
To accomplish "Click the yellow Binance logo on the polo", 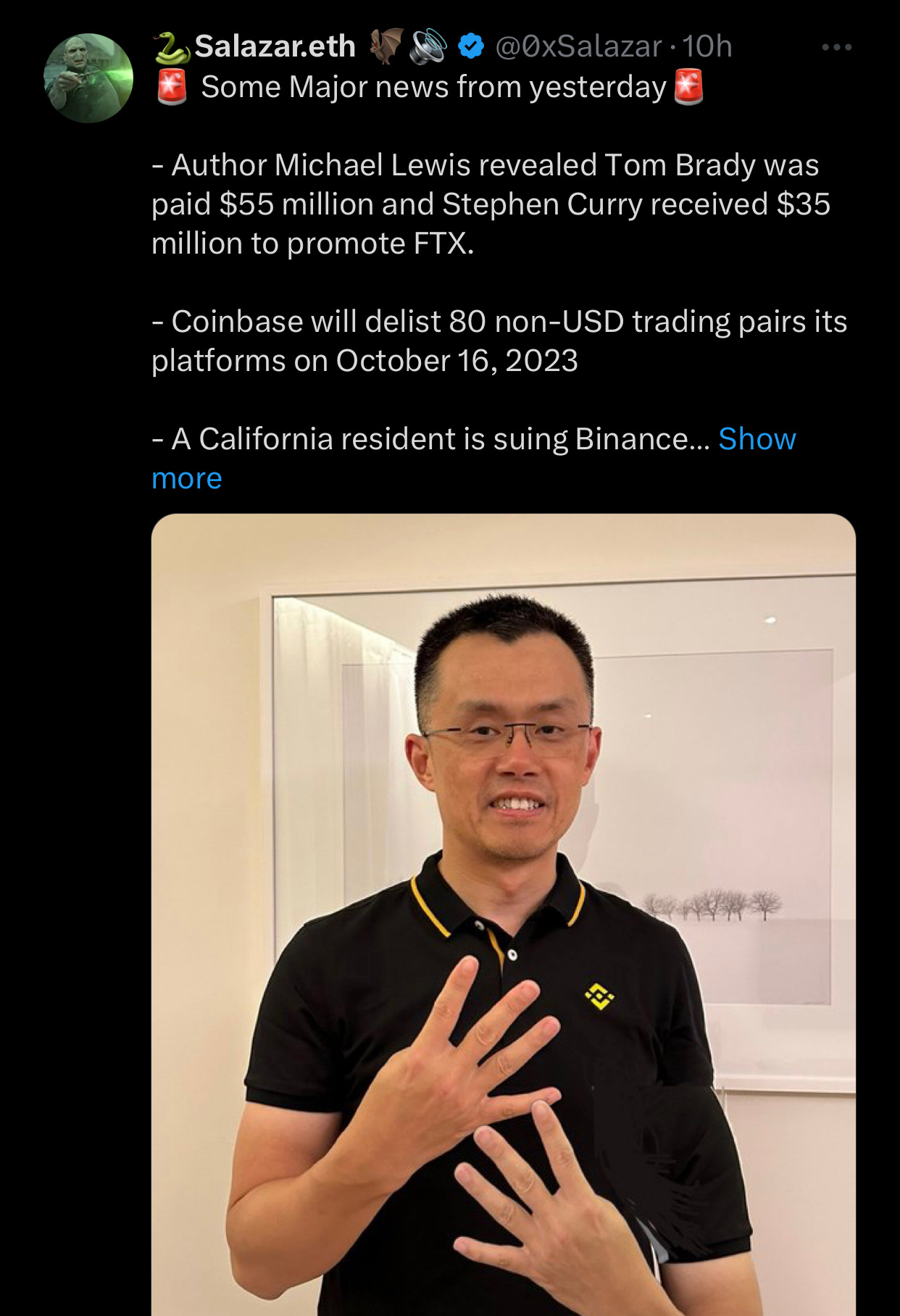I will pos(599,996).
